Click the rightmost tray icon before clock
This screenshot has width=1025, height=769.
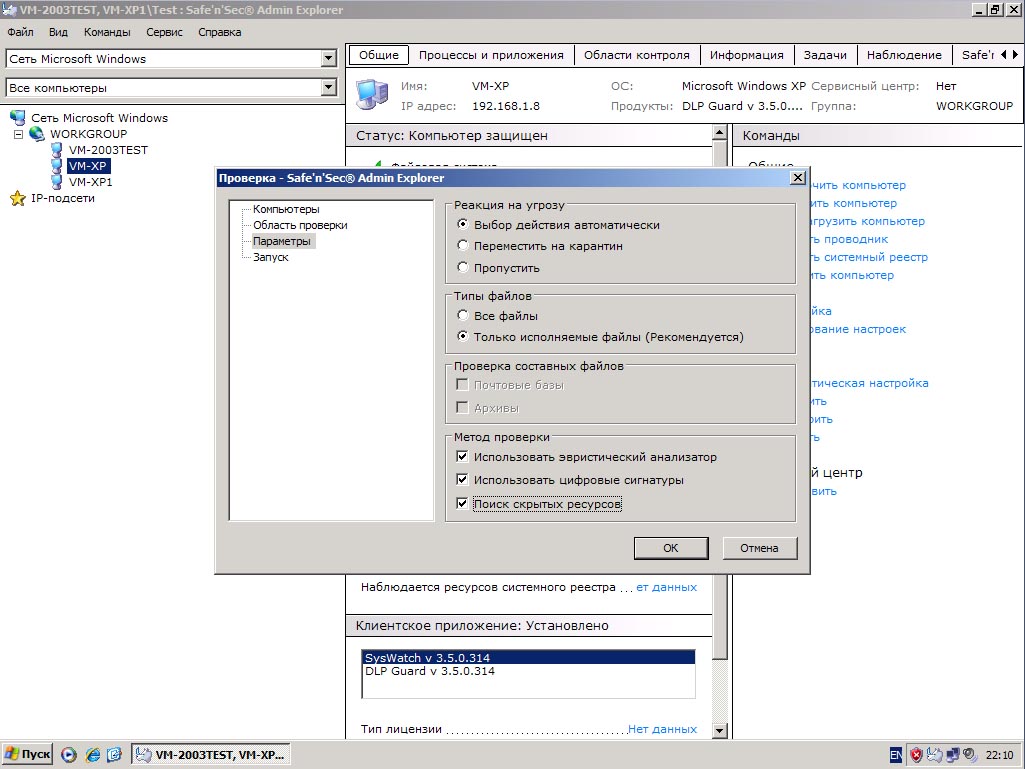pos(969,755)
